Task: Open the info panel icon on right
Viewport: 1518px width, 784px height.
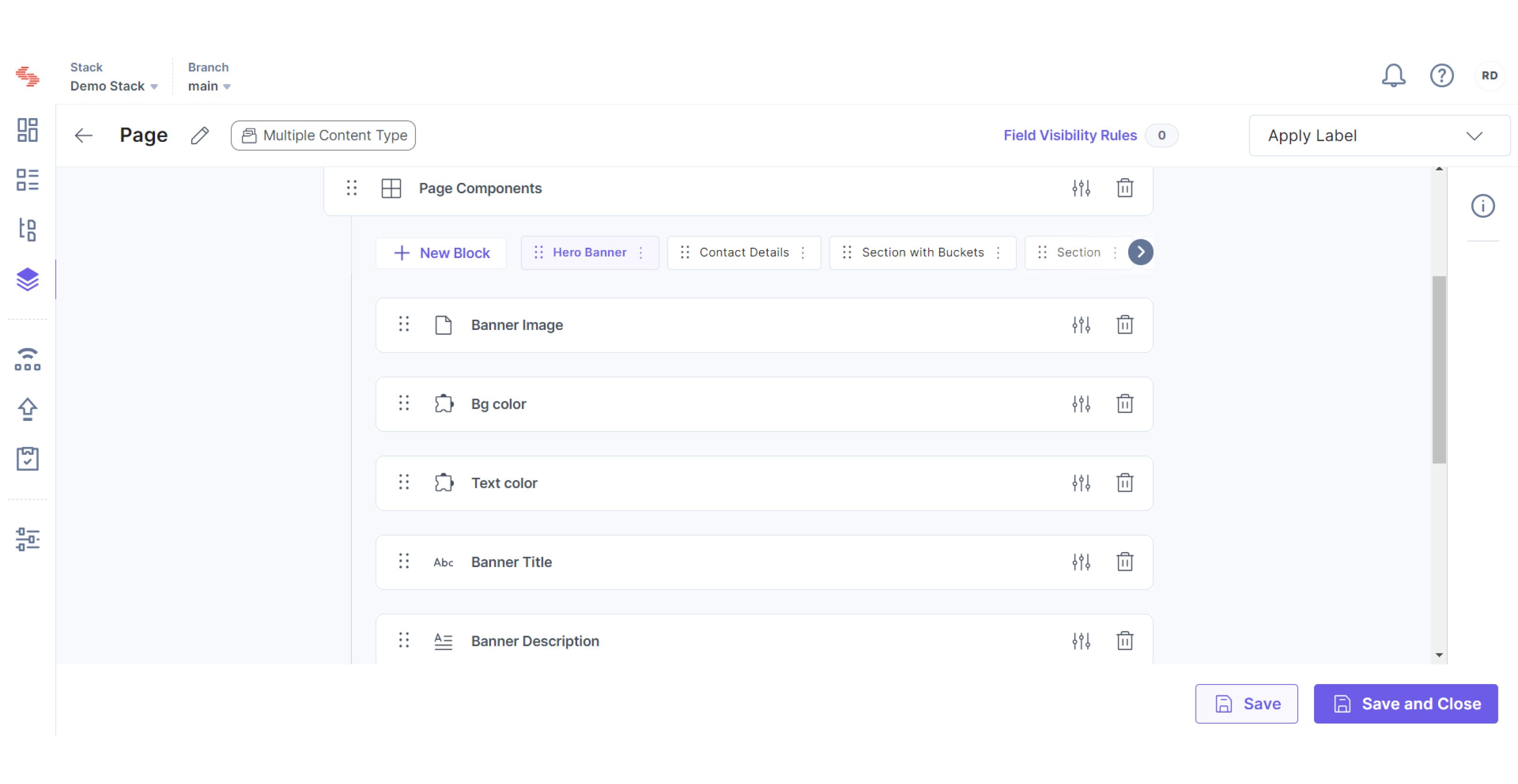Action: point(1483,206)
